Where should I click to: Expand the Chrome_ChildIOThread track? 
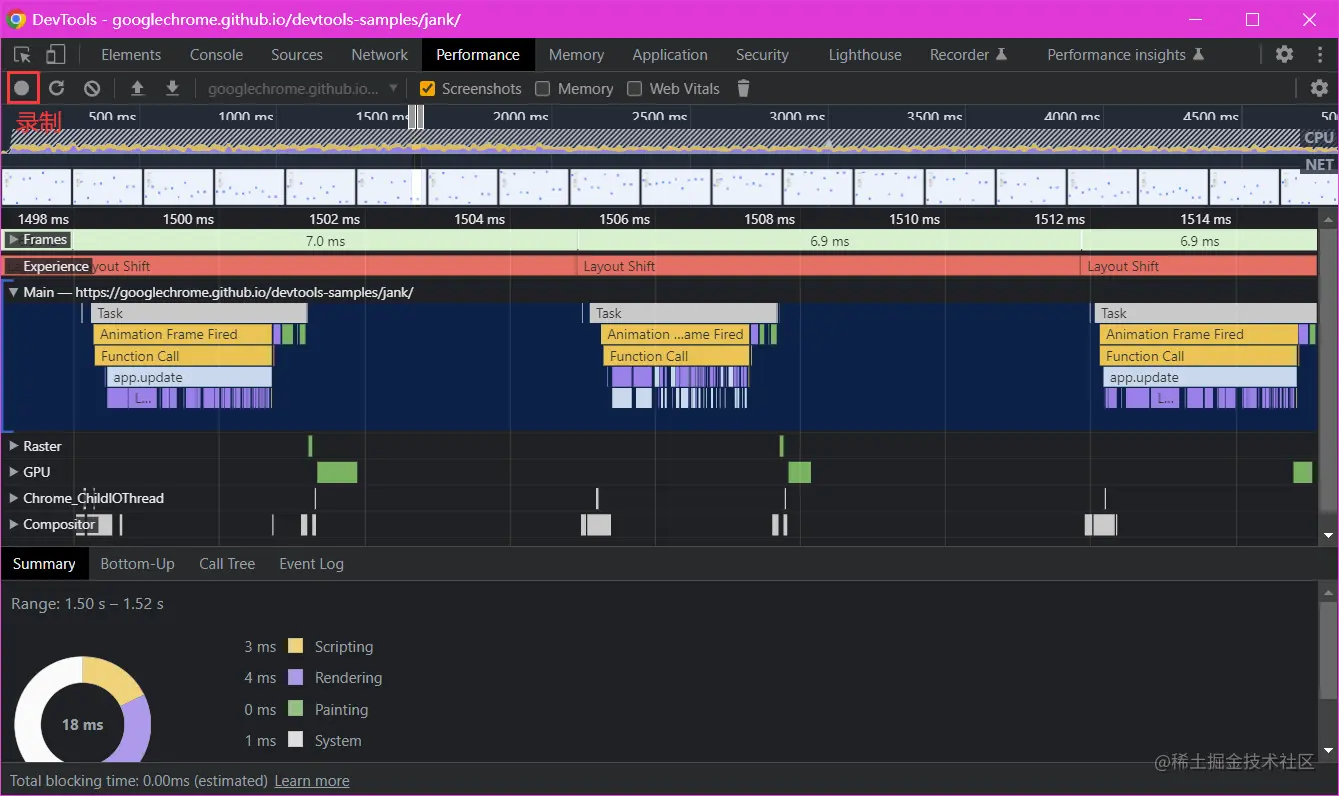13,498
